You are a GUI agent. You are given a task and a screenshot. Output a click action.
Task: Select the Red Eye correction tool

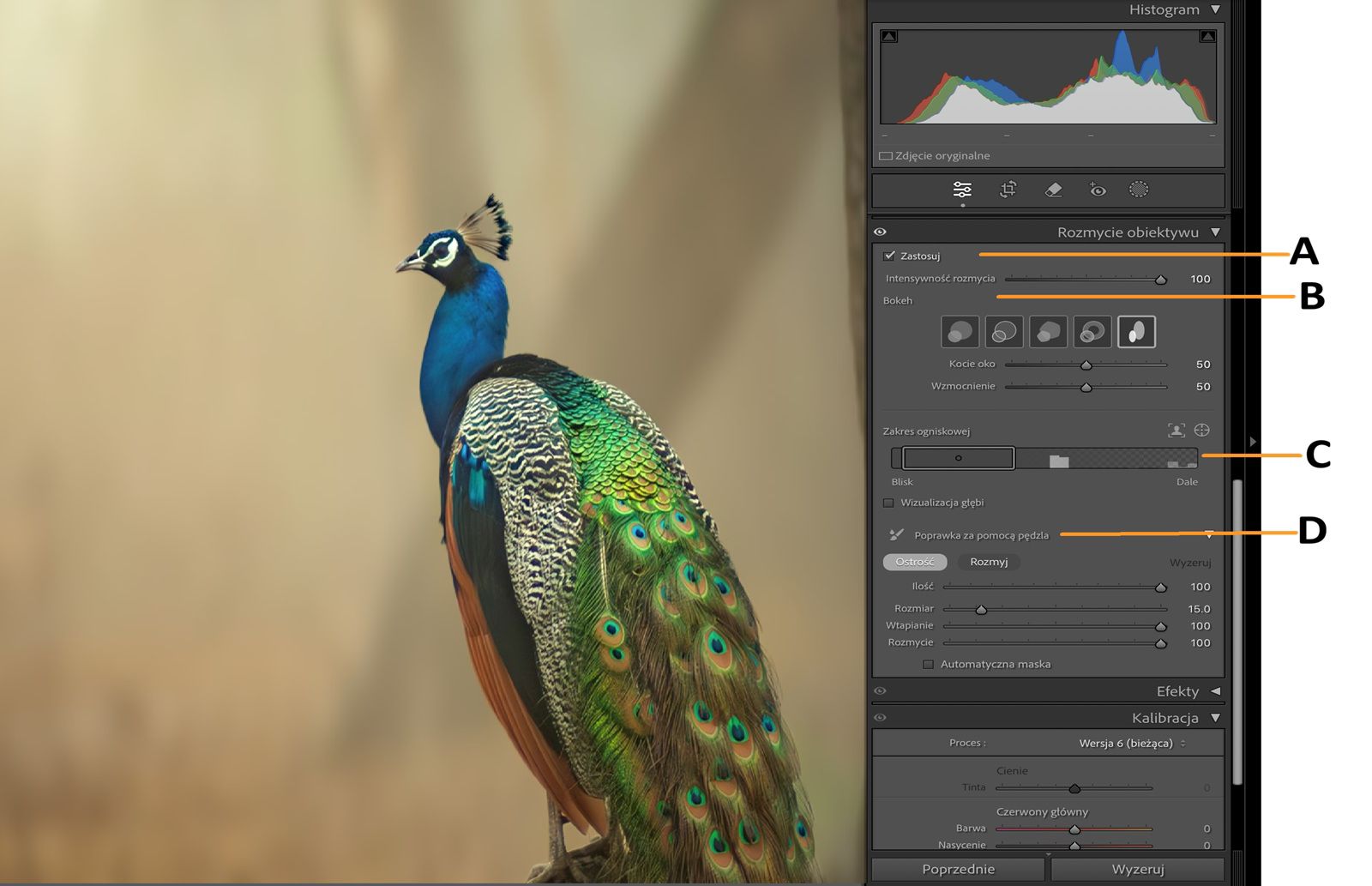click(1098, 190)
